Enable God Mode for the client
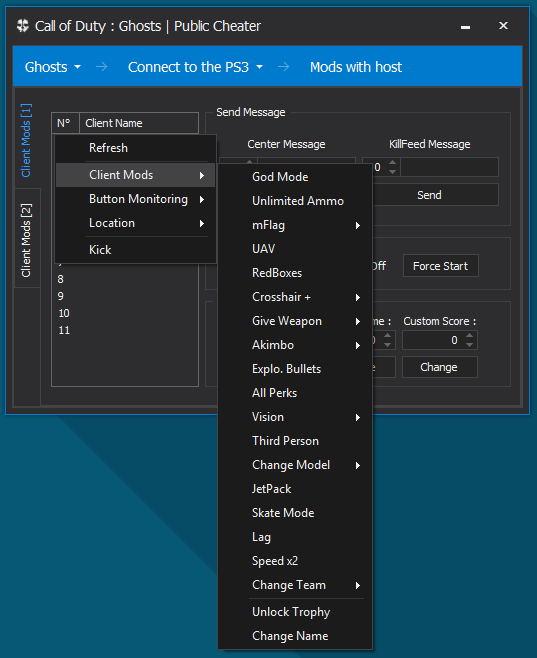 click(295, 177)
